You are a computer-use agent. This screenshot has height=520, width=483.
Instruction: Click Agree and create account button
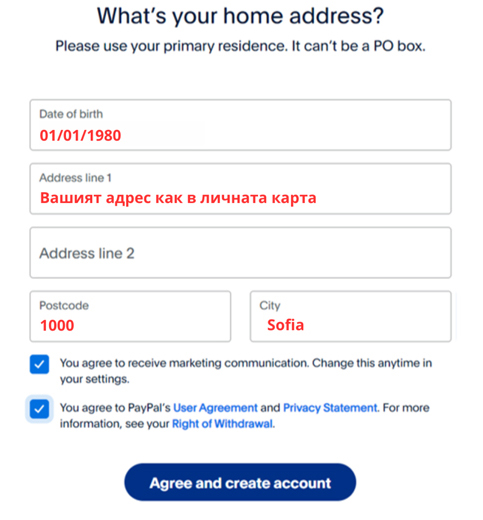tap(240, 482)
